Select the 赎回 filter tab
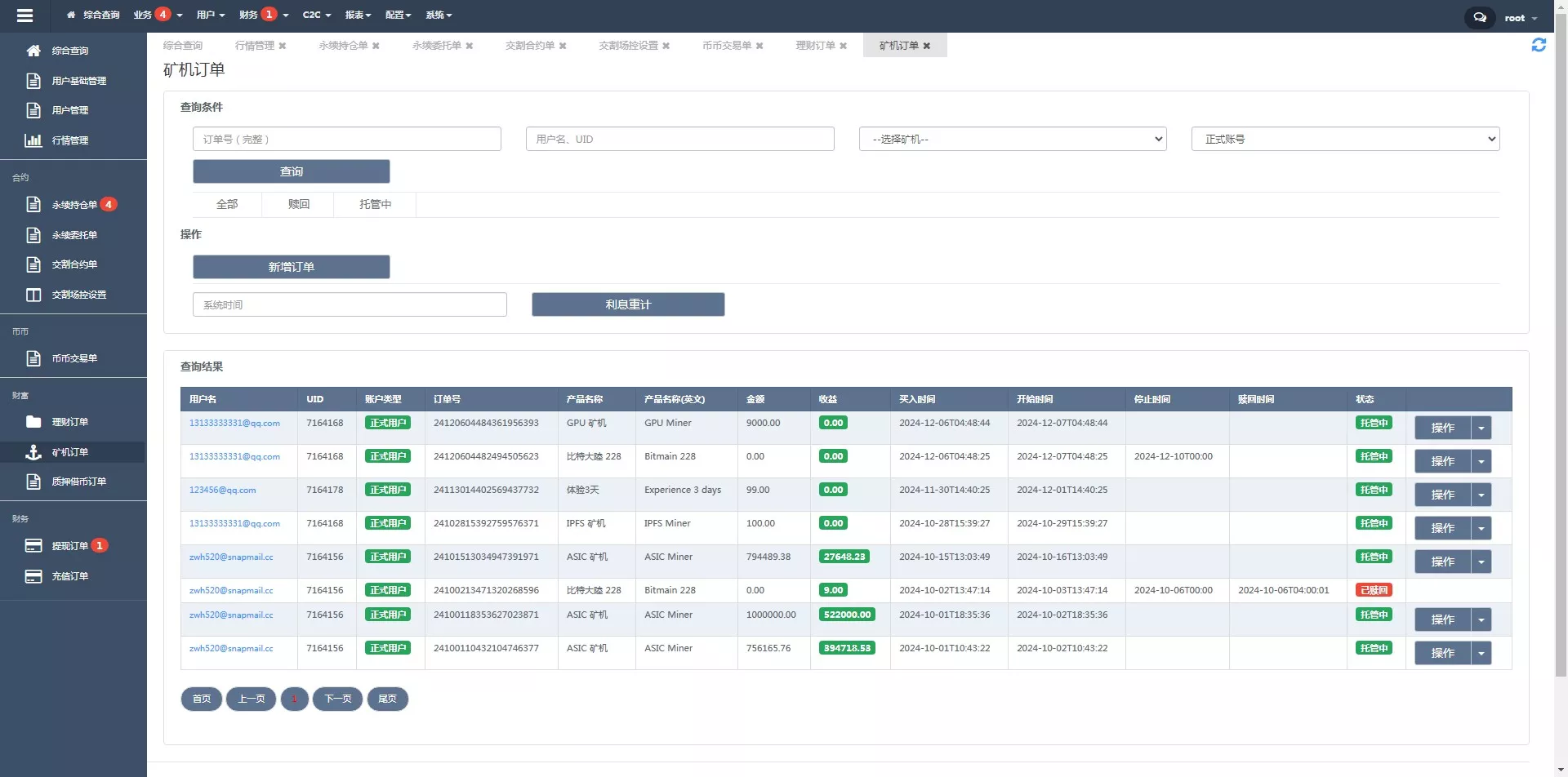 click(x=298, y=205)
